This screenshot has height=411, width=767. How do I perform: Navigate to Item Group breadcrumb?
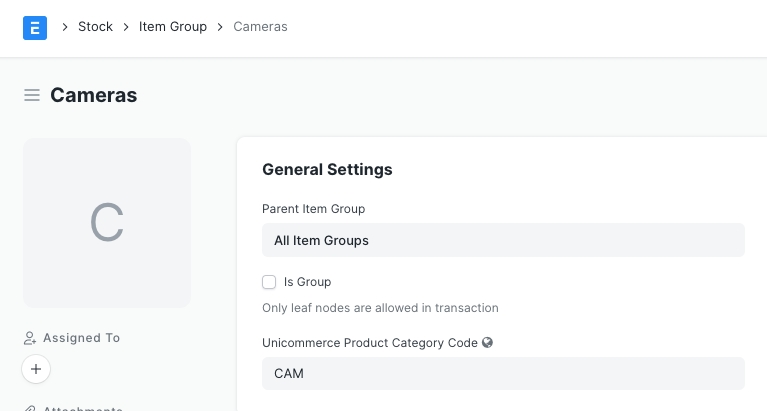[173, 27]
